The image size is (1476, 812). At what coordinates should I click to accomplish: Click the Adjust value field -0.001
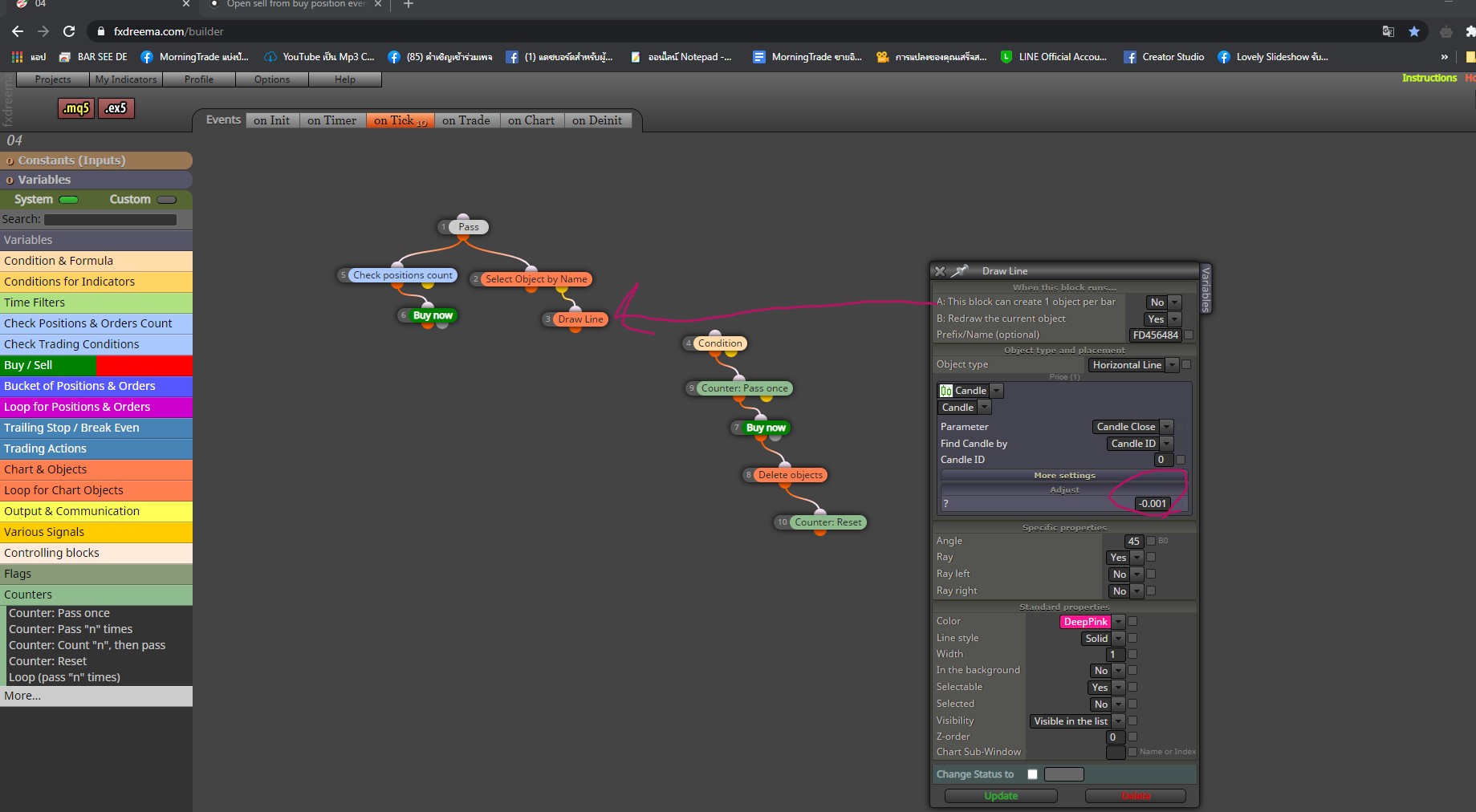click(1153, 504)
